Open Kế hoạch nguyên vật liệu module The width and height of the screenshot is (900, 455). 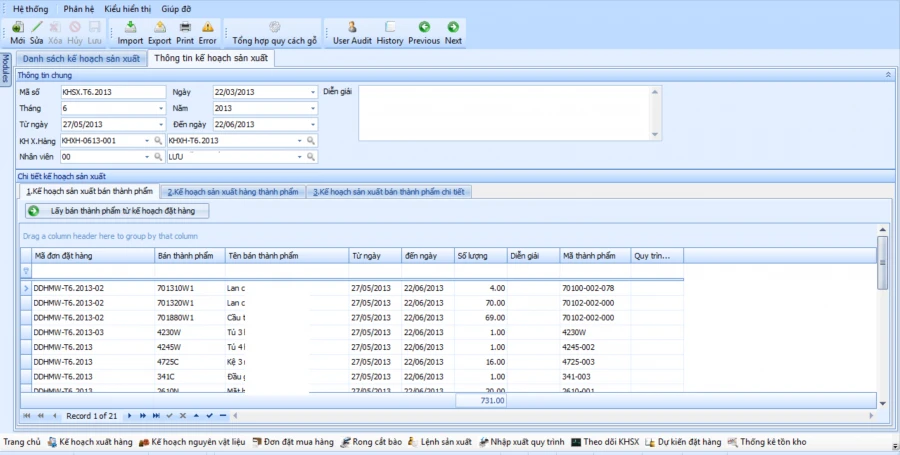[x=192, y=442]
